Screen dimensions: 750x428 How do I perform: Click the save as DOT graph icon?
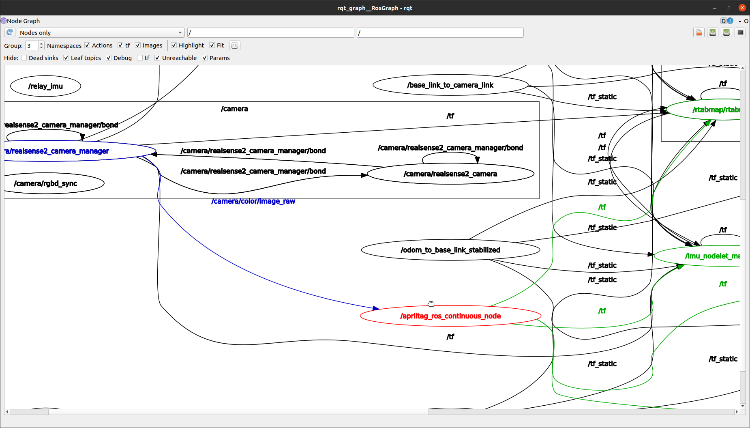point(712,32)
